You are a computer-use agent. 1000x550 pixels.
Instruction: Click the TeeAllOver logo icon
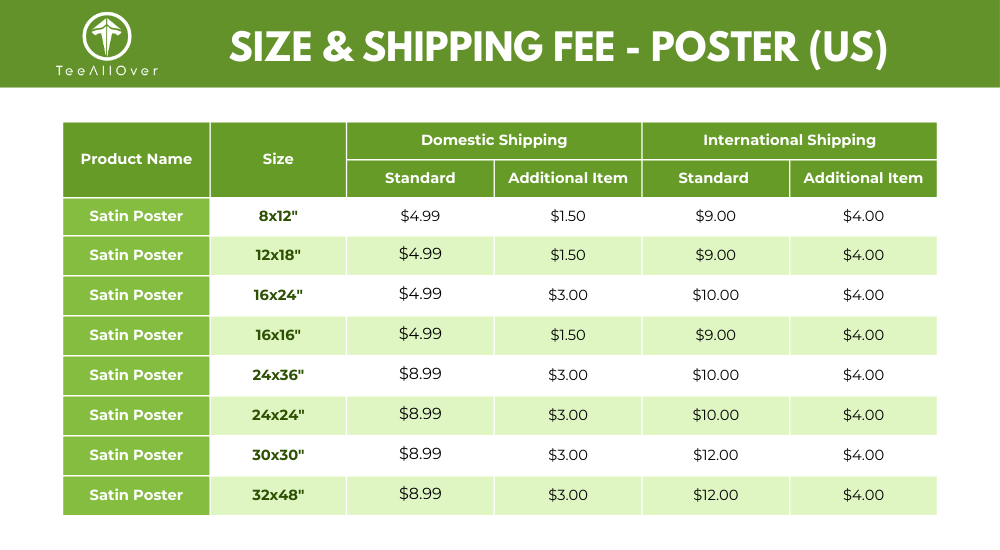pos(107,36)
